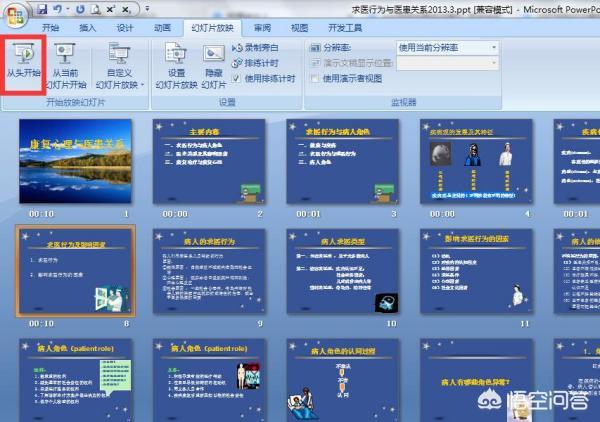Open the Customize Quick Access Toolbar dropdown
Screen dimensions: 600x422
coord(147,9)
